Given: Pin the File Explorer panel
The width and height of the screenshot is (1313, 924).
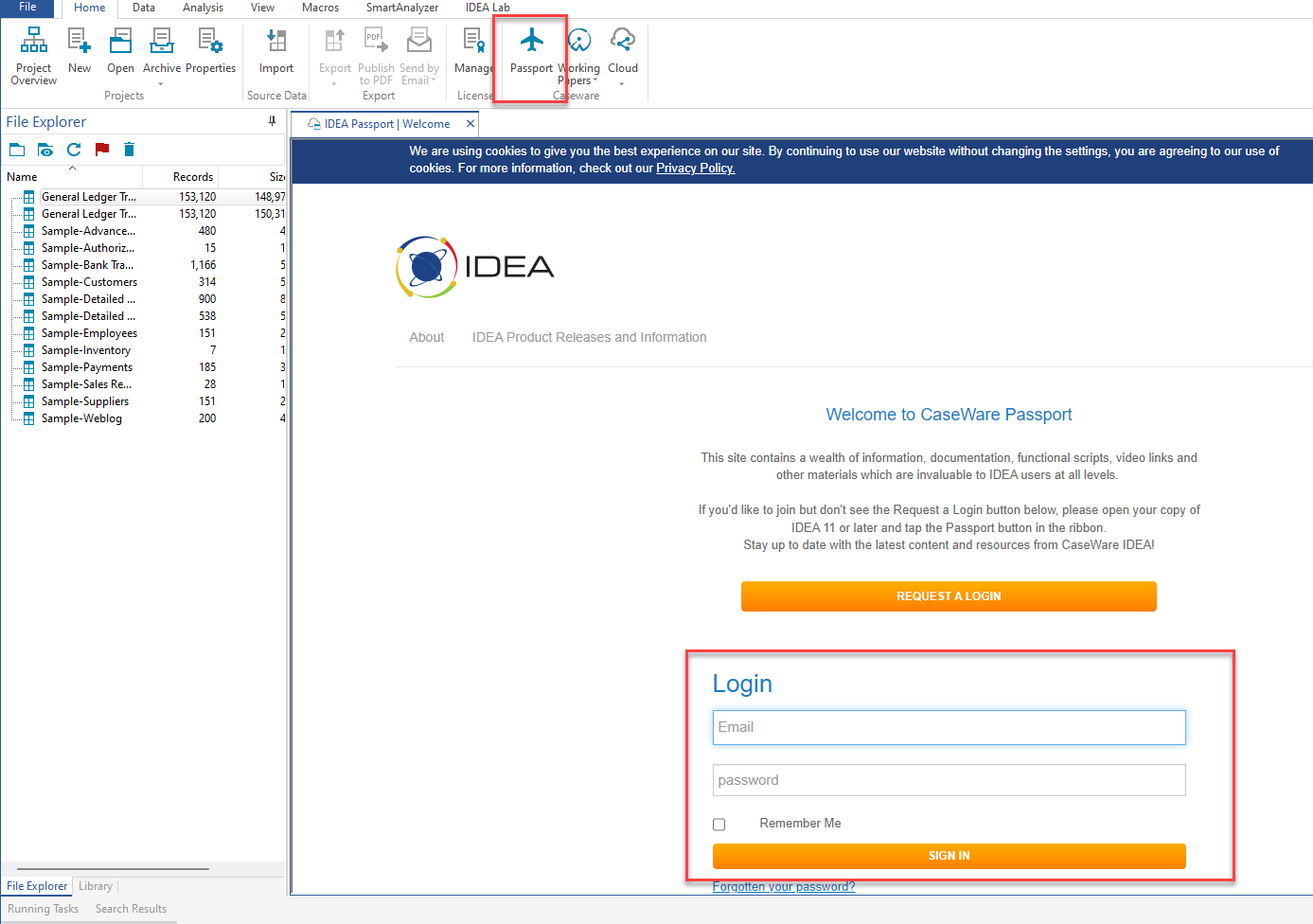Looking at the screenshot, I should point(272,121).
